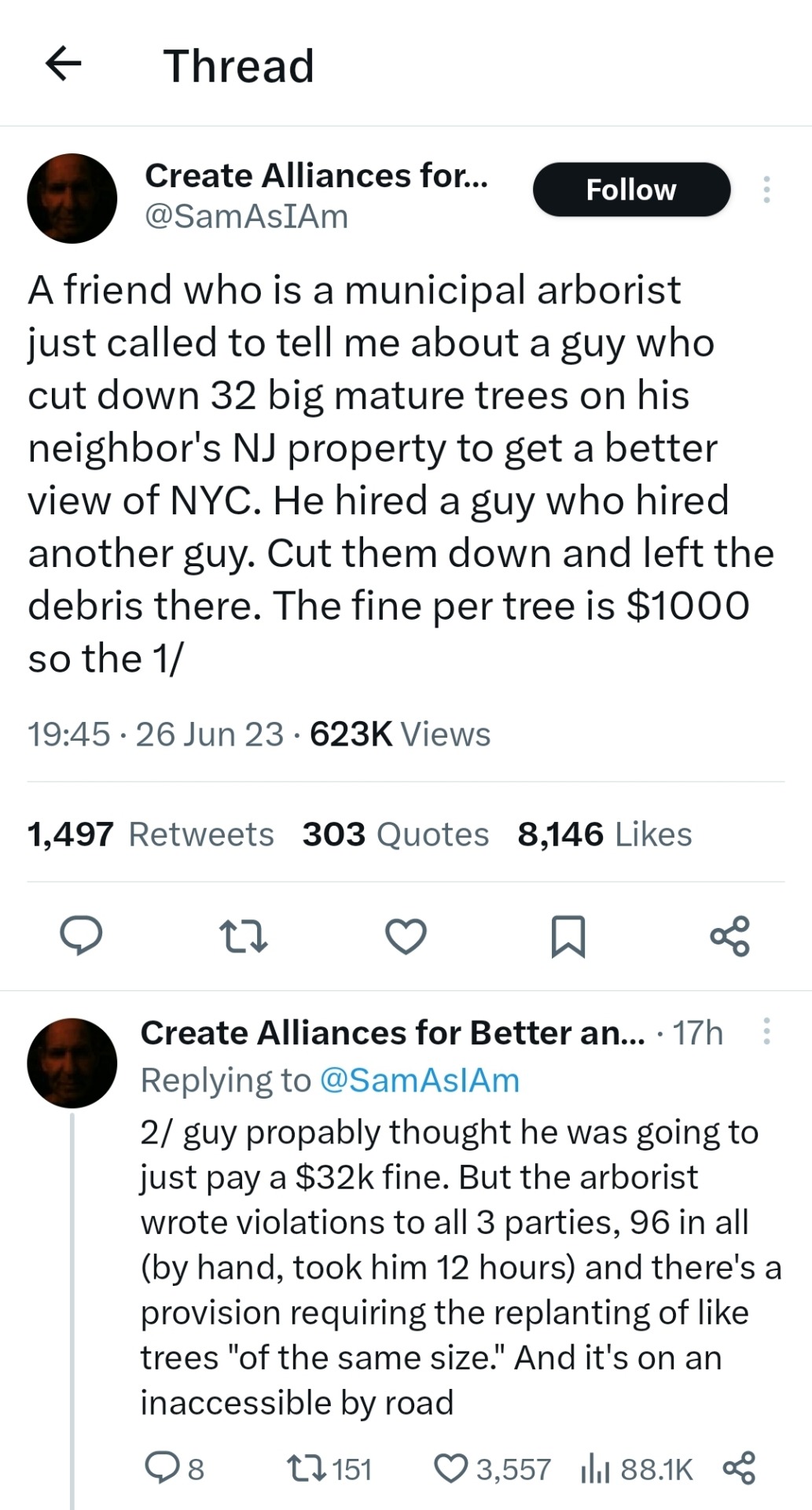Screen dimensions: 812x1510
Task: View the 8,146 Likes list
Action: [604, 834]
